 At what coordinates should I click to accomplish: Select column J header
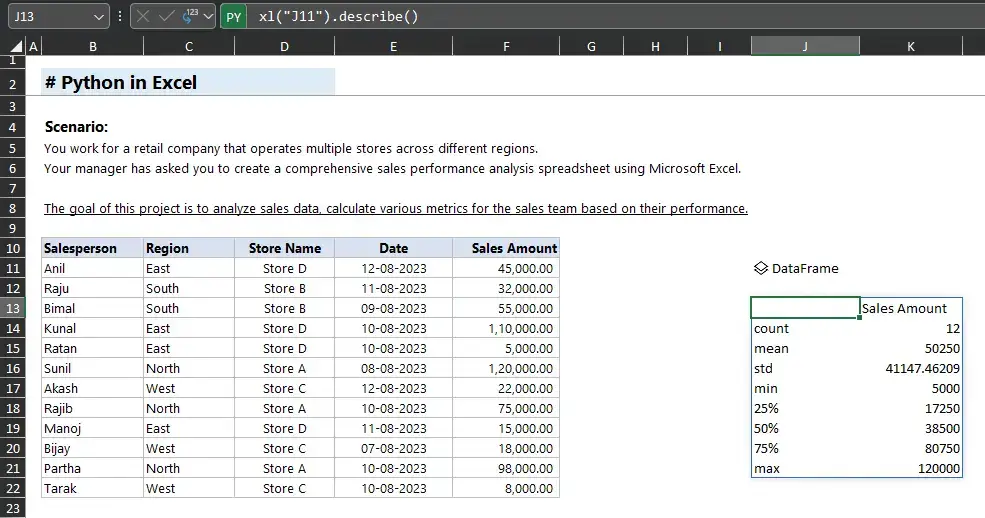click(804, 46)
